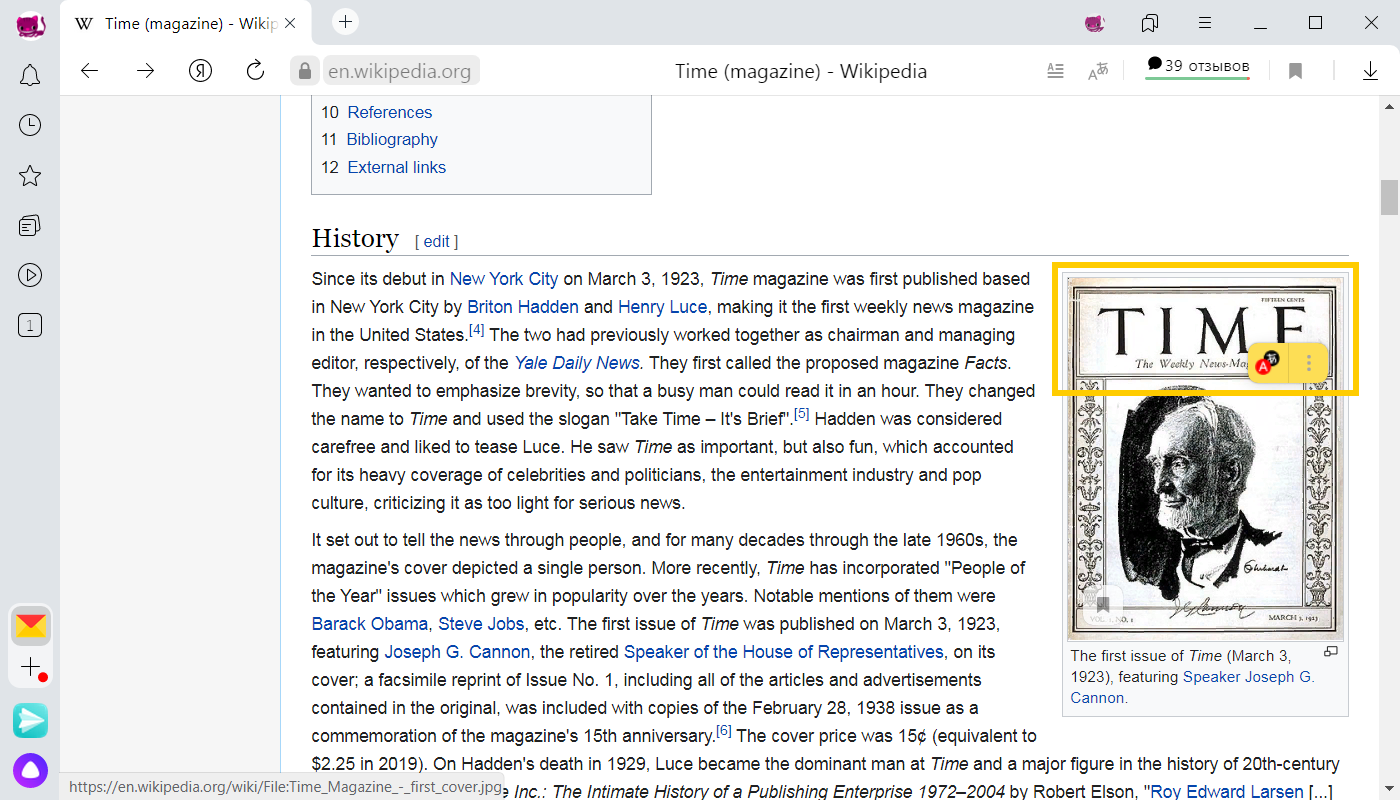Open browsing history clock icon
Viewport: 1400px width, 800px height.
(x=30, y=125)
